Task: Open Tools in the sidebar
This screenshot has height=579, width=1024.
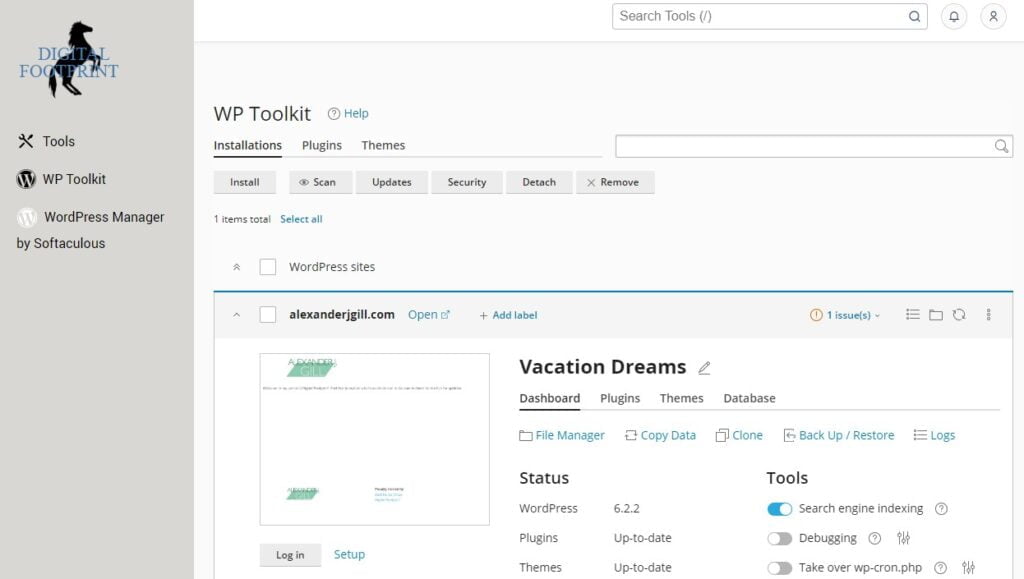Action: [46, 141]
